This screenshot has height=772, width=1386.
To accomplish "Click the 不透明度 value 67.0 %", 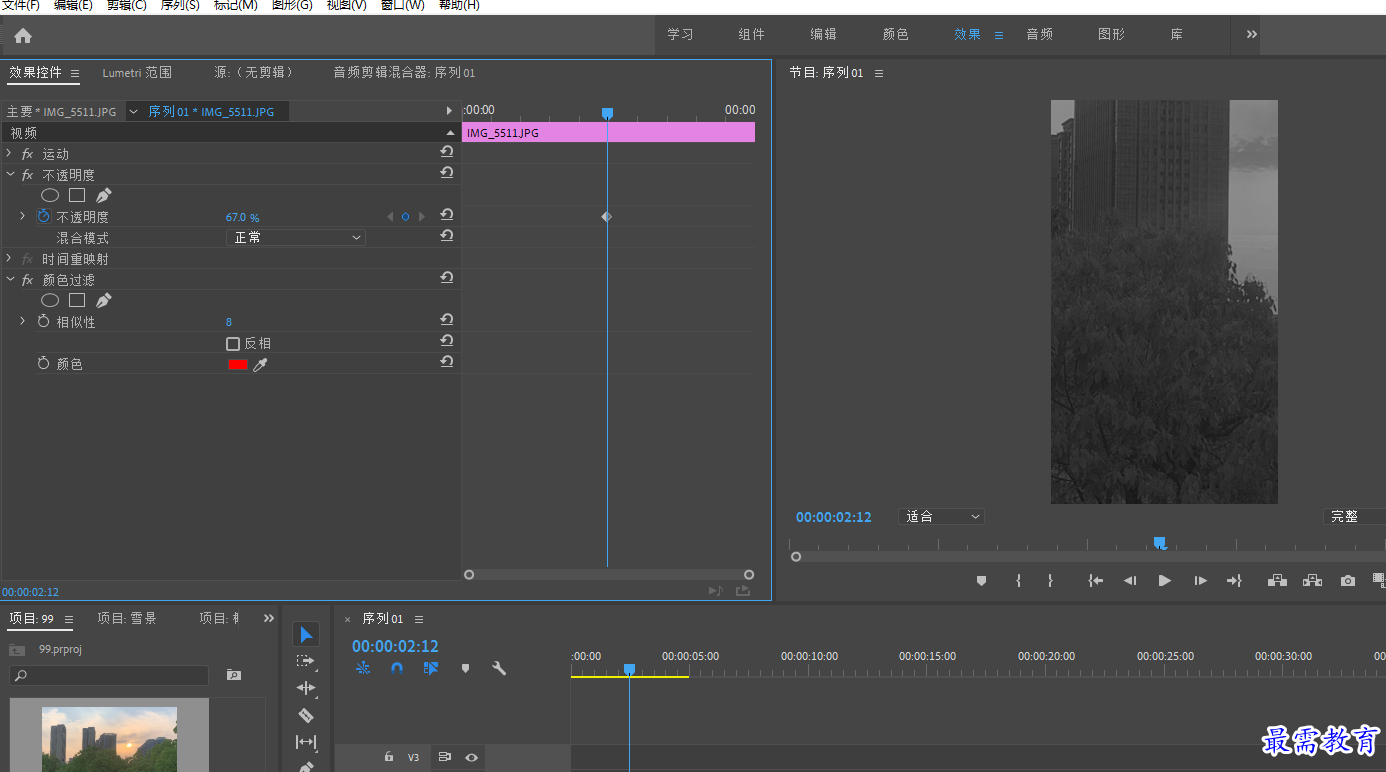I will (243, 218).
